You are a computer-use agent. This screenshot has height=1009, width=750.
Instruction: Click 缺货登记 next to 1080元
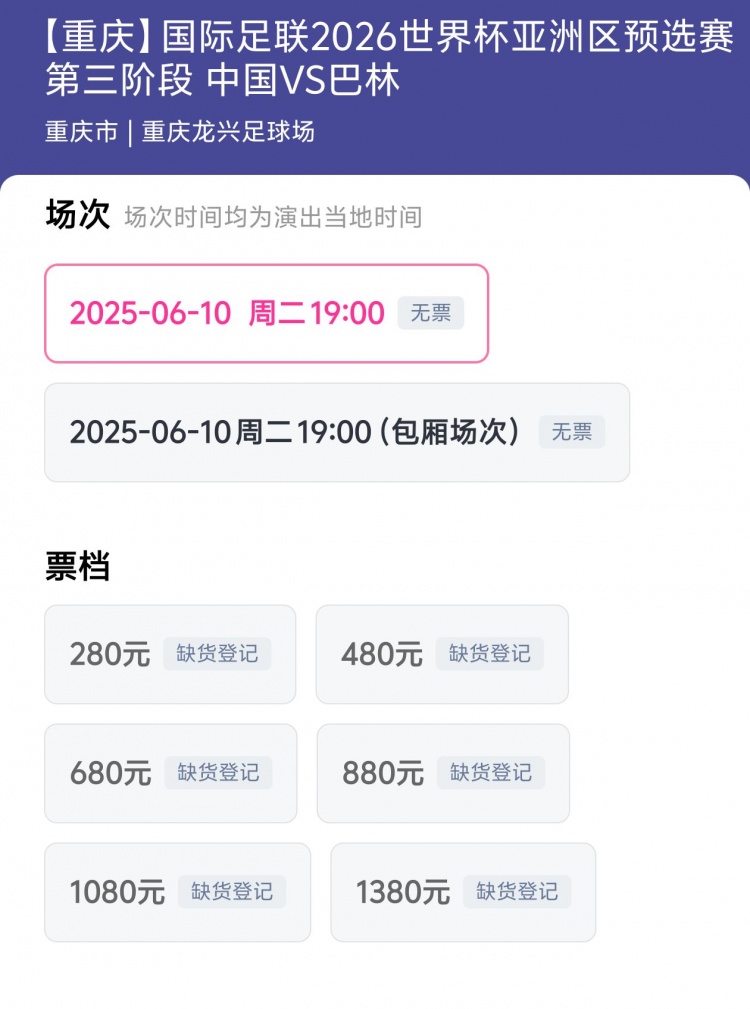pyautogui.click(x=232, y=892)
